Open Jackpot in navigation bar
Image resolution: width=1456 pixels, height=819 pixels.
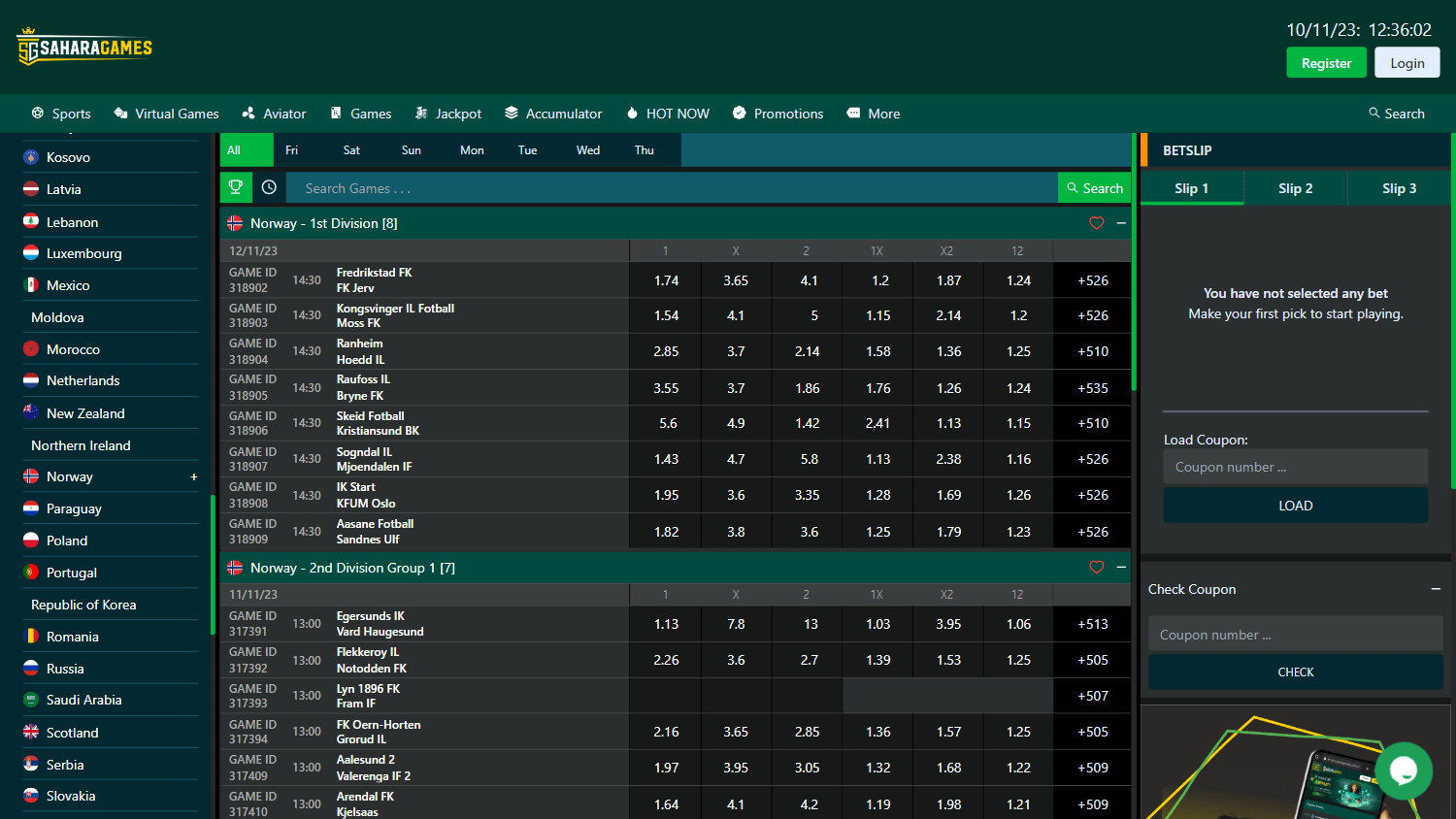[448, 114]
